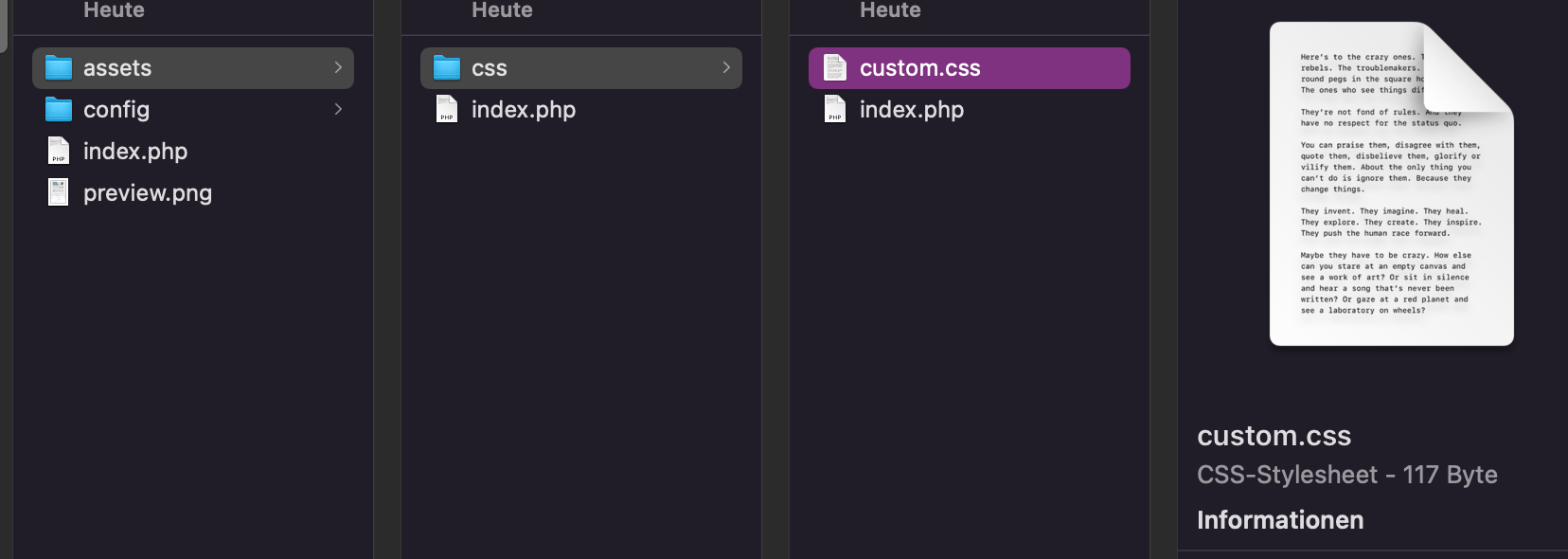
Task: Click the custom.css title in preview pane
Action: [1274, 436]
